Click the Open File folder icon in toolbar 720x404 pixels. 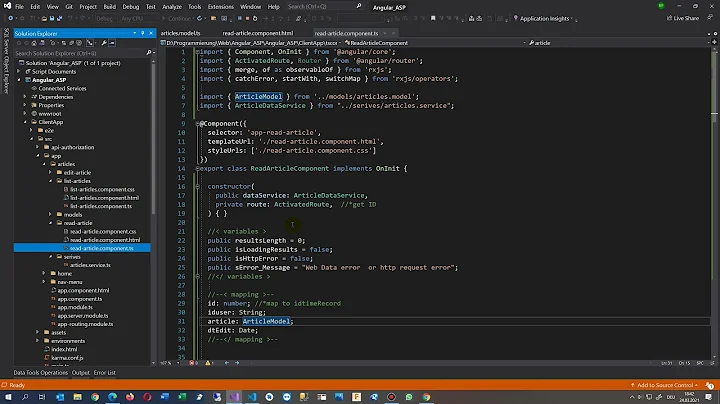[x=44, y=18]
